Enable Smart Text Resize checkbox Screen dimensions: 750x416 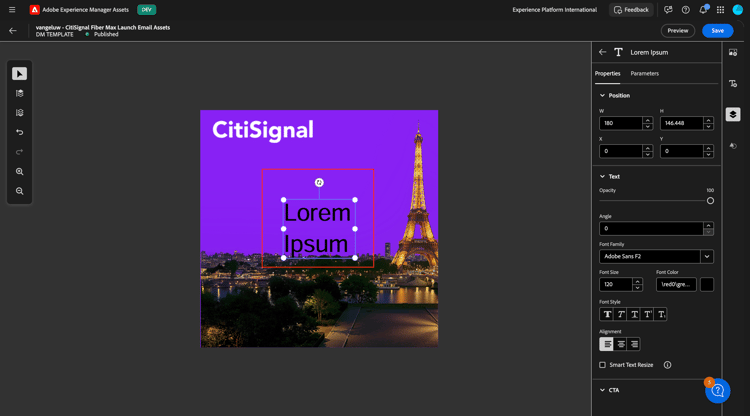[x=602, y=365]
